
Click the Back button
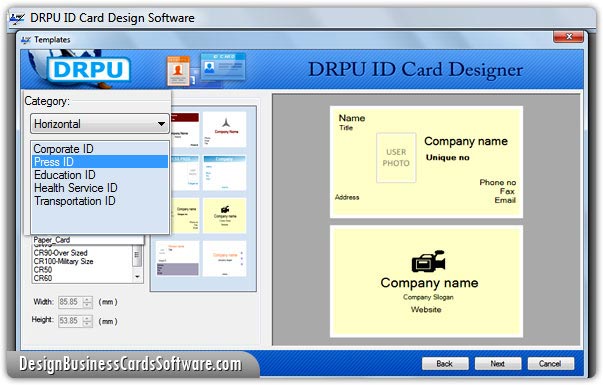click(x=445, y=363)
